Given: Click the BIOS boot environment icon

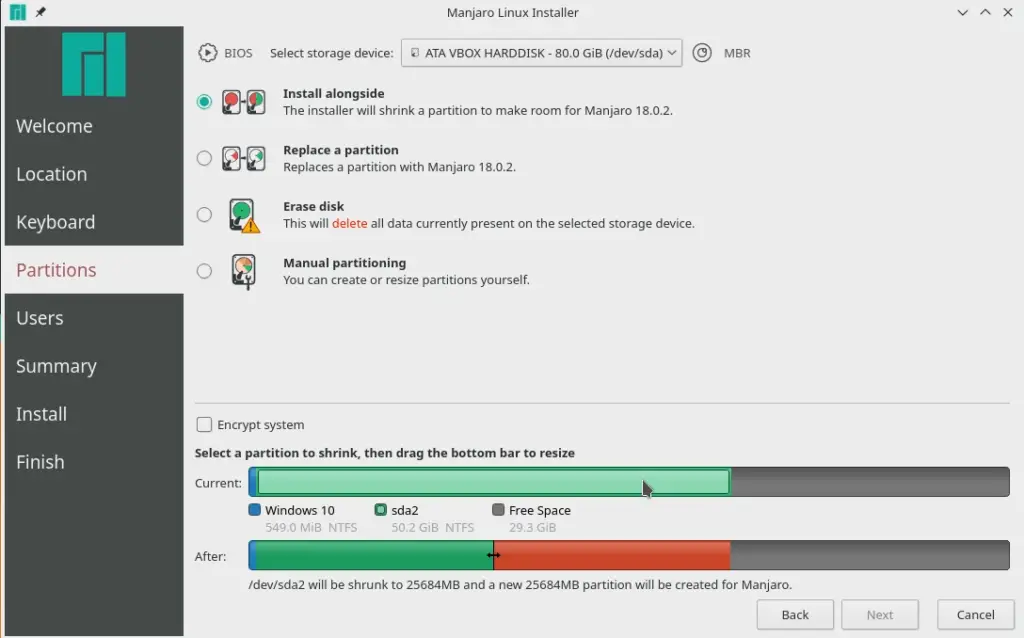Looking at the screenshot, I should [x=208, y=53].
